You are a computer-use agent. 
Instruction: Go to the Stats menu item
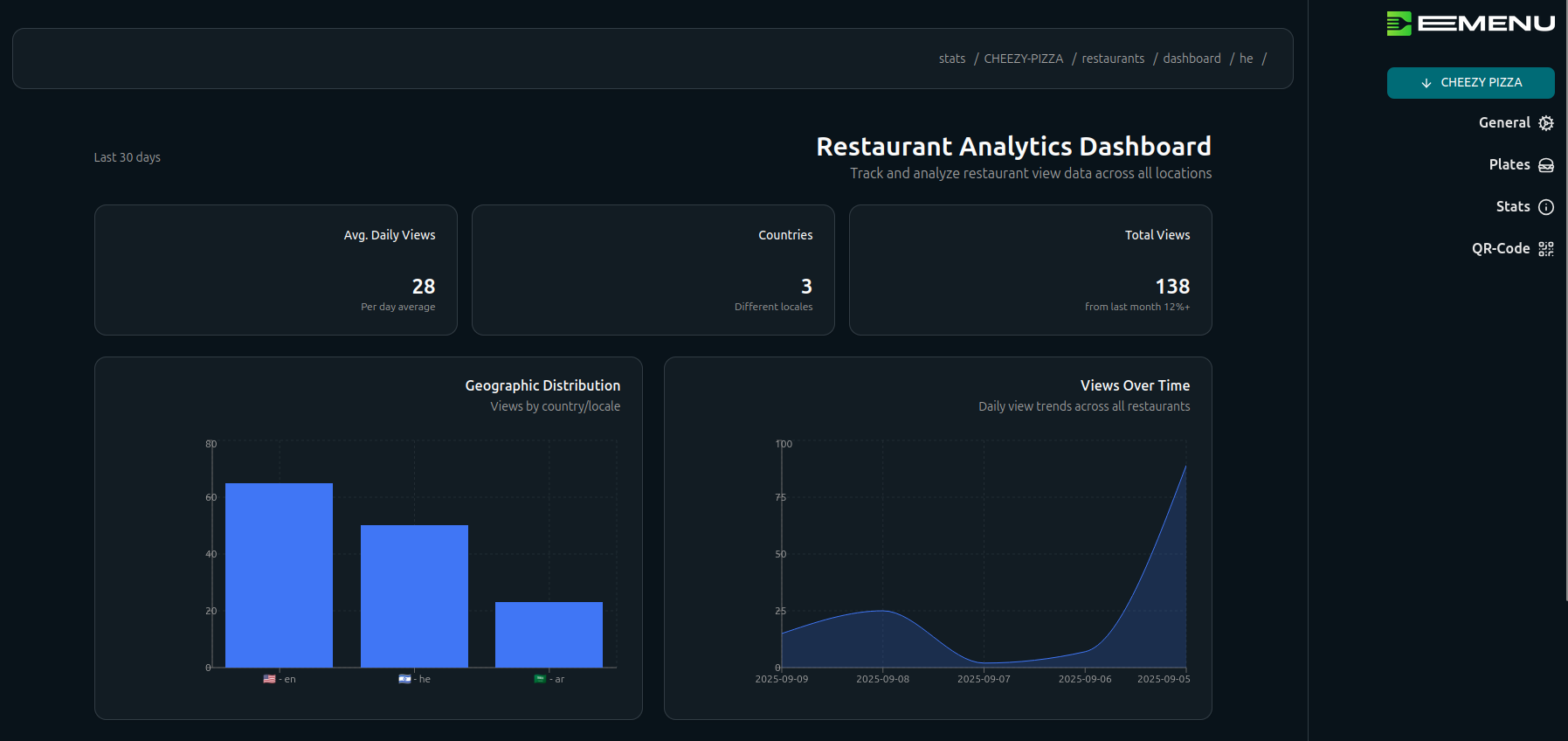point(1512,207)
